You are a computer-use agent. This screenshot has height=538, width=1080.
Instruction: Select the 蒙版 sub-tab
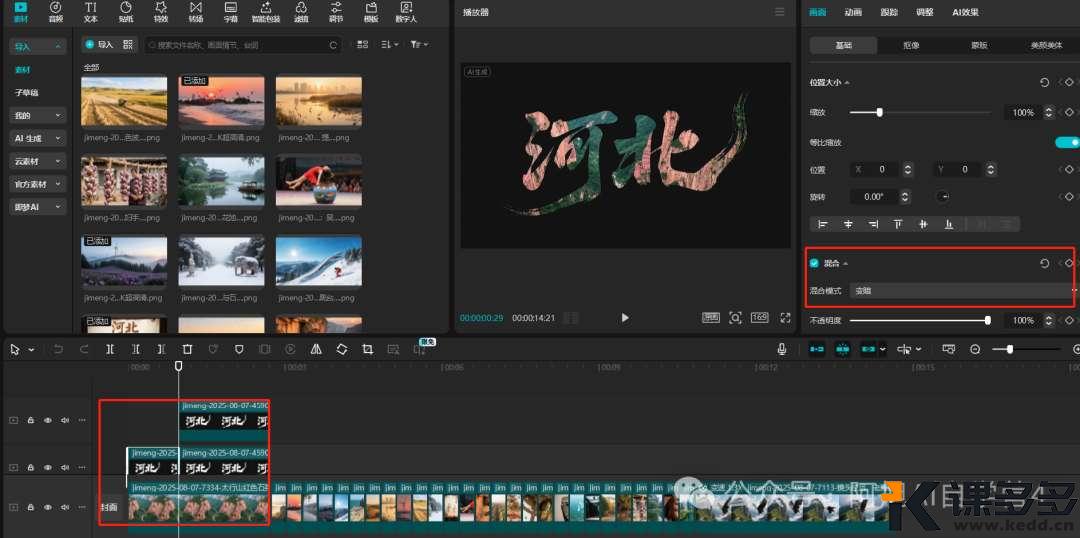[x=979, y=45]
